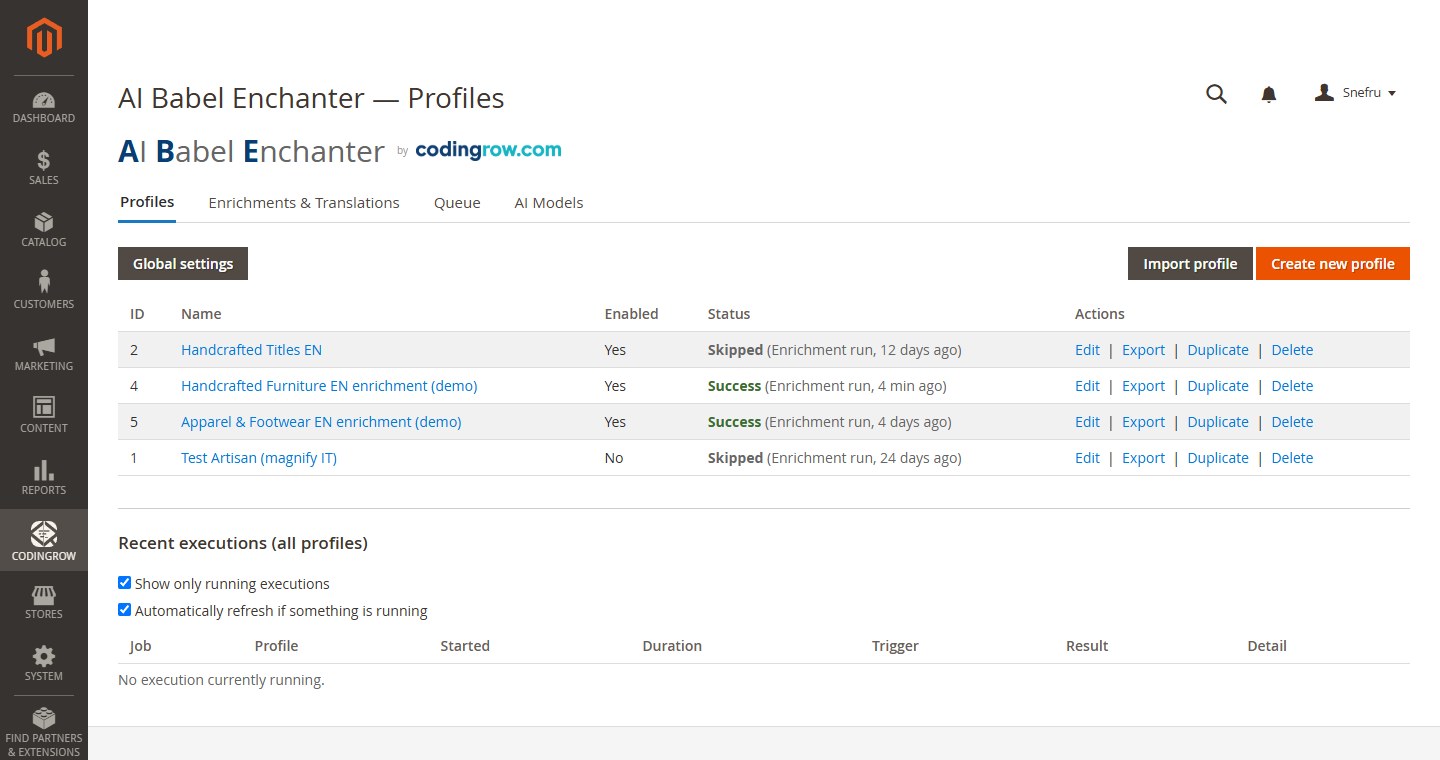Export the Handcrafted Titles EN profile
1440x760 pixels.
point(1143,350)
